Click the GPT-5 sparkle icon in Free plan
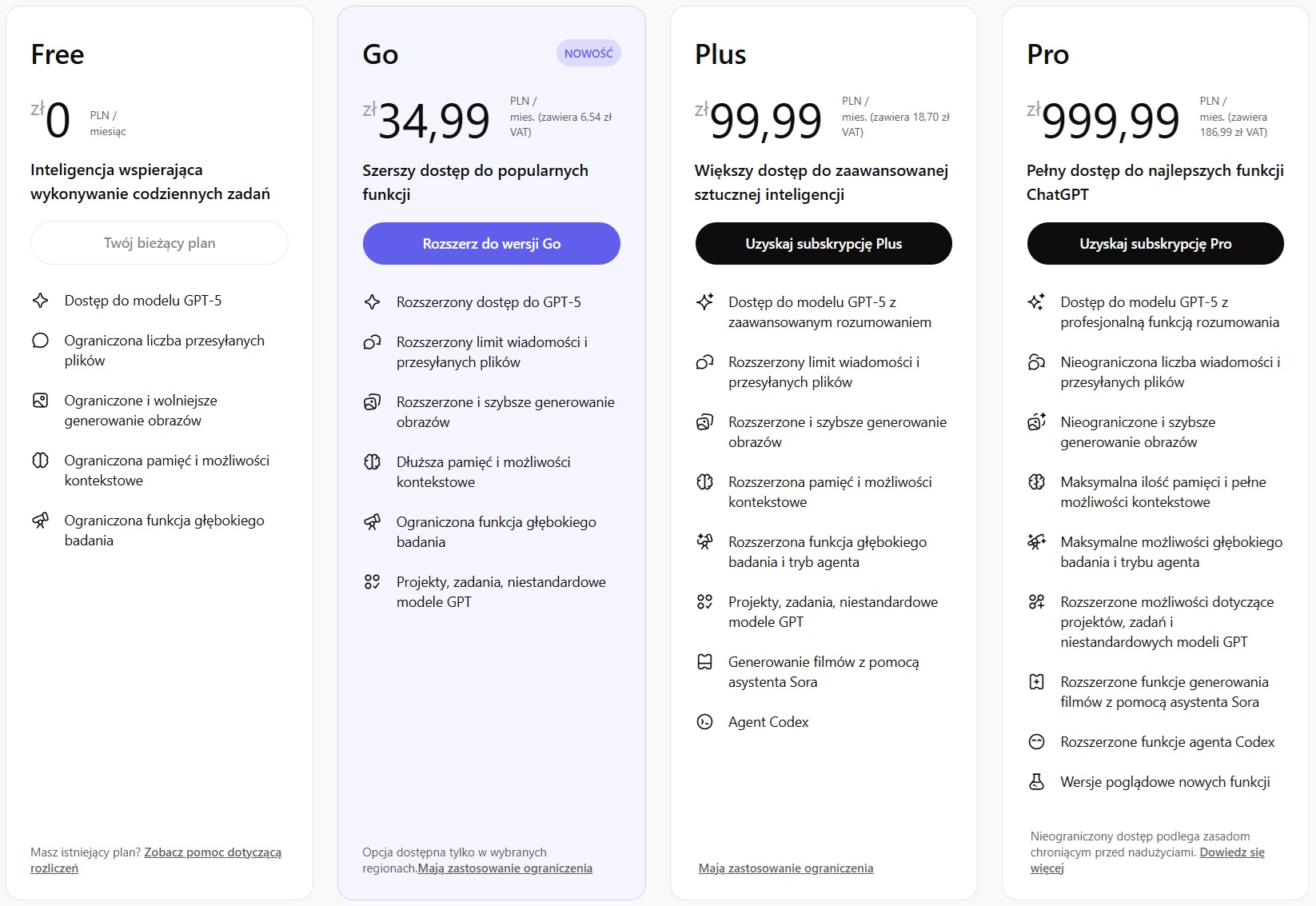Viewport: 1316px width, 906px height. (x=40, y=300)
